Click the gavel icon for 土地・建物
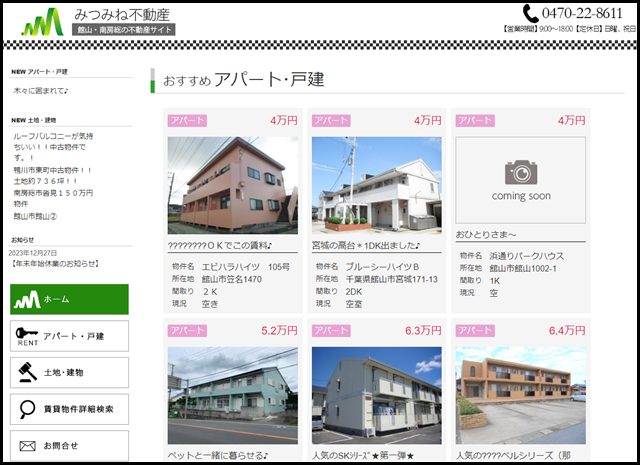The width and height of the screenshot is (640, 465). coord(27,372)
